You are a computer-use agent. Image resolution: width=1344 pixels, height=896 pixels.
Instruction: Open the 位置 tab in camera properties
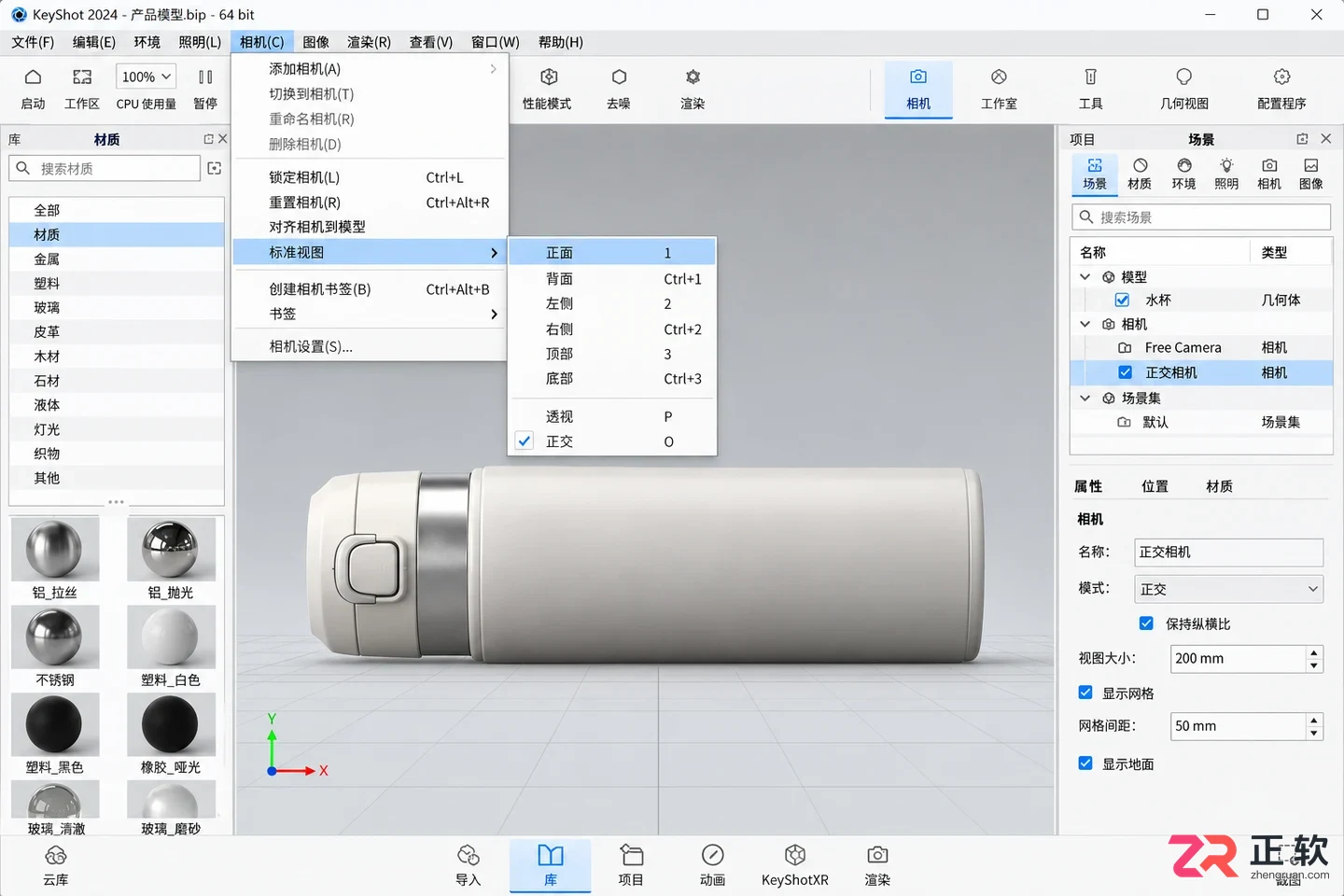1155,486
